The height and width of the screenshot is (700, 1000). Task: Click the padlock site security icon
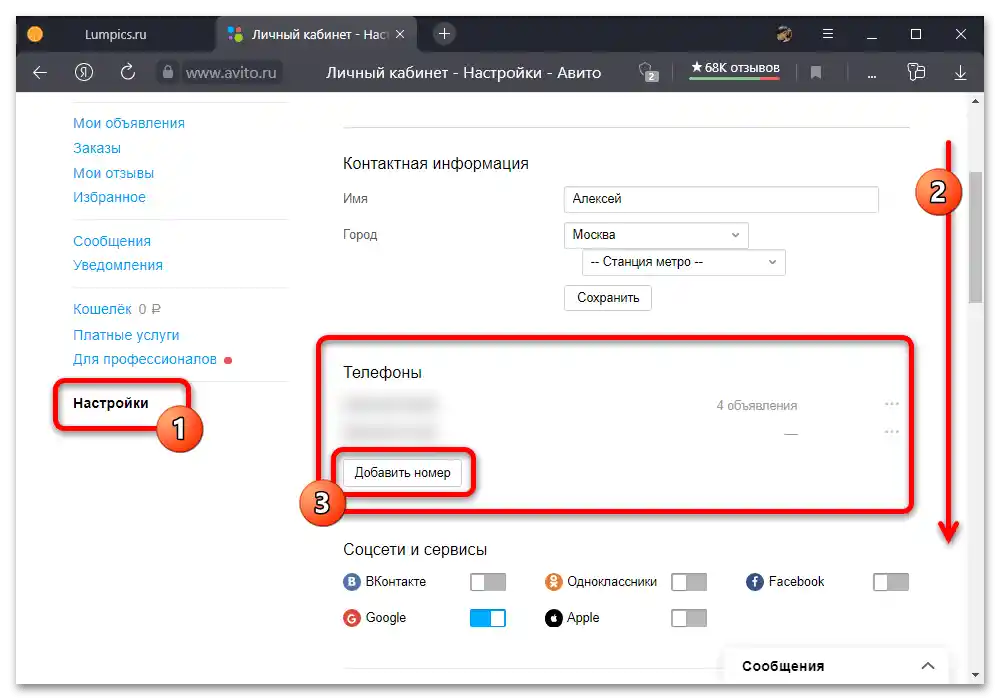[x=167, y=72]
